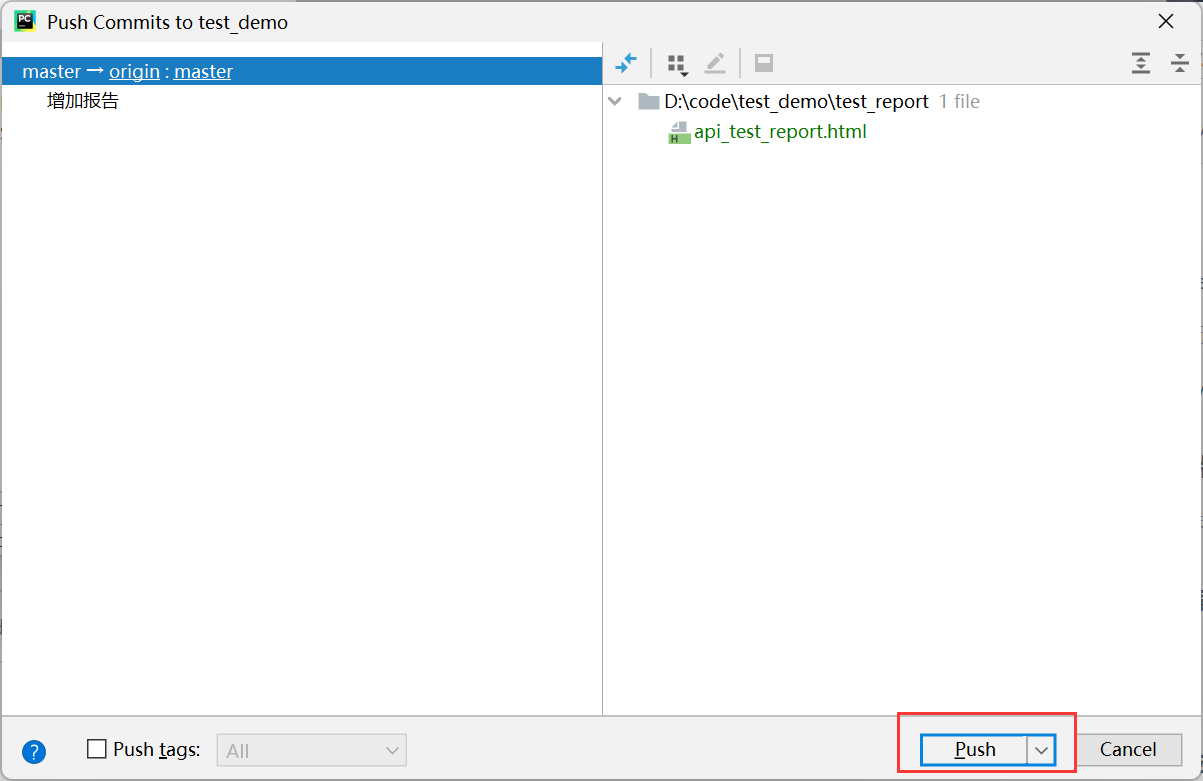Collapse the test_report folder node
This screenshot has width=1203, height=781.
[615, 102]
